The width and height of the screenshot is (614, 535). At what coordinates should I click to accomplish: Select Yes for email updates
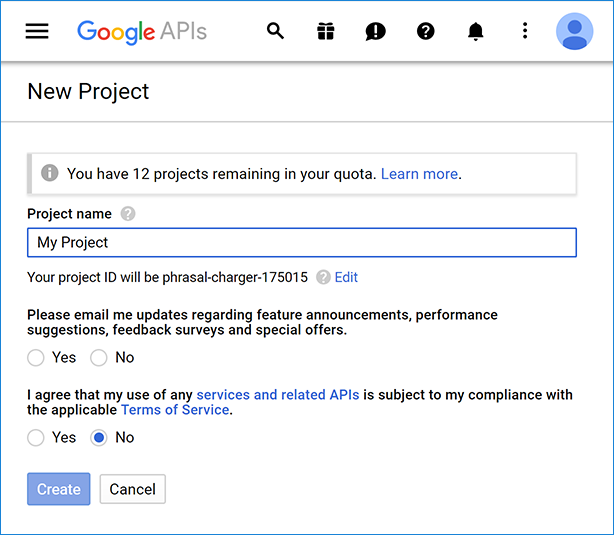pos(36,357)
